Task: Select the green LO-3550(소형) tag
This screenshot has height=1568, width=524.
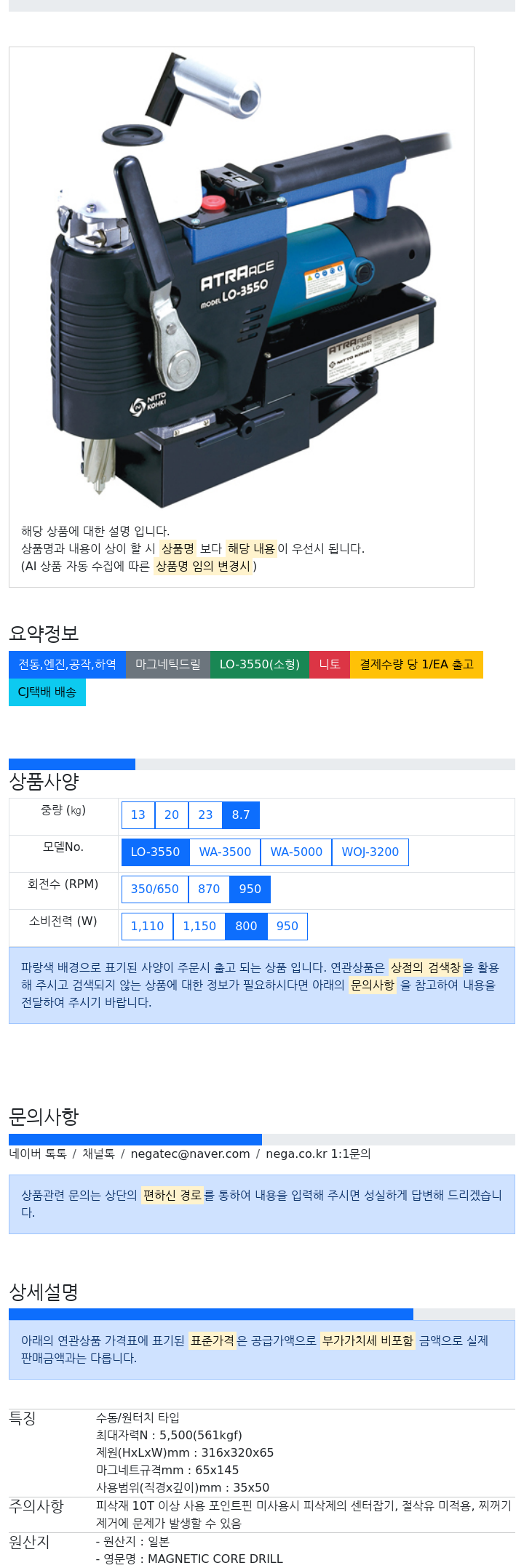Action: coord(260,665)
